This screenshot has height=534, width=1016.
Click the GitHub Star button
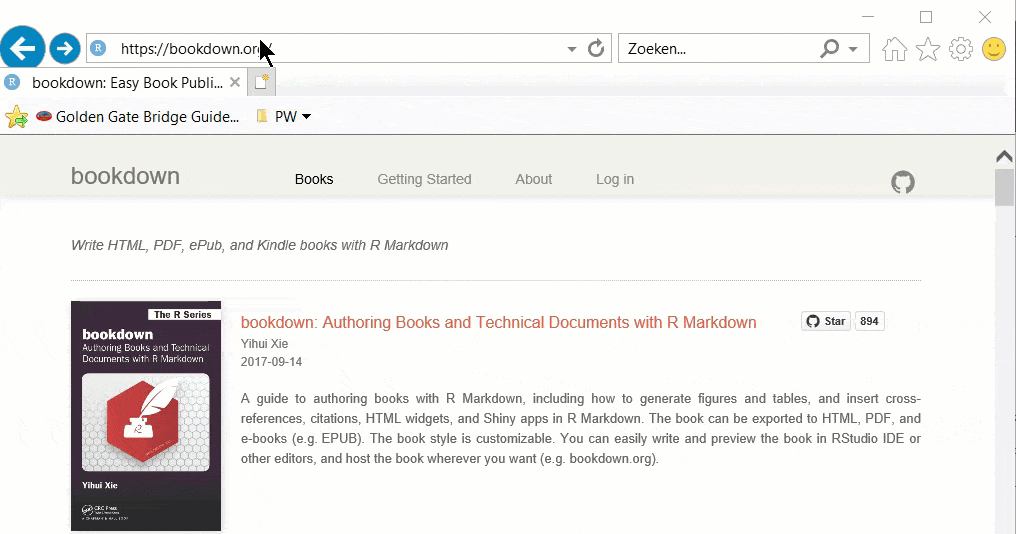(x=826, y=321)
